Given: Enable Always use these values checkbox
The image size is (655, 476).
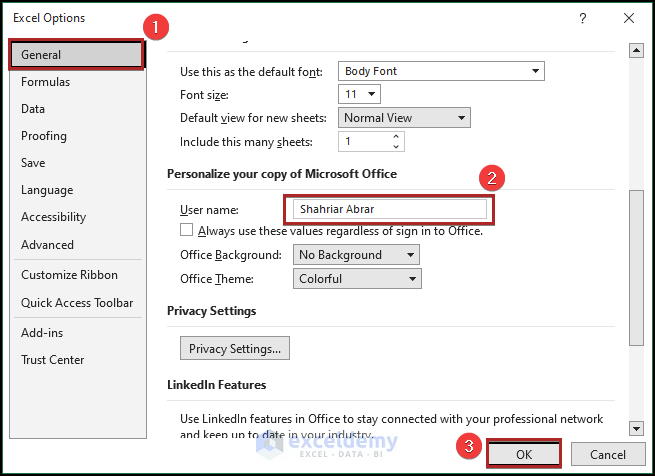Looking at the screenshot, I should click(174, 231).
